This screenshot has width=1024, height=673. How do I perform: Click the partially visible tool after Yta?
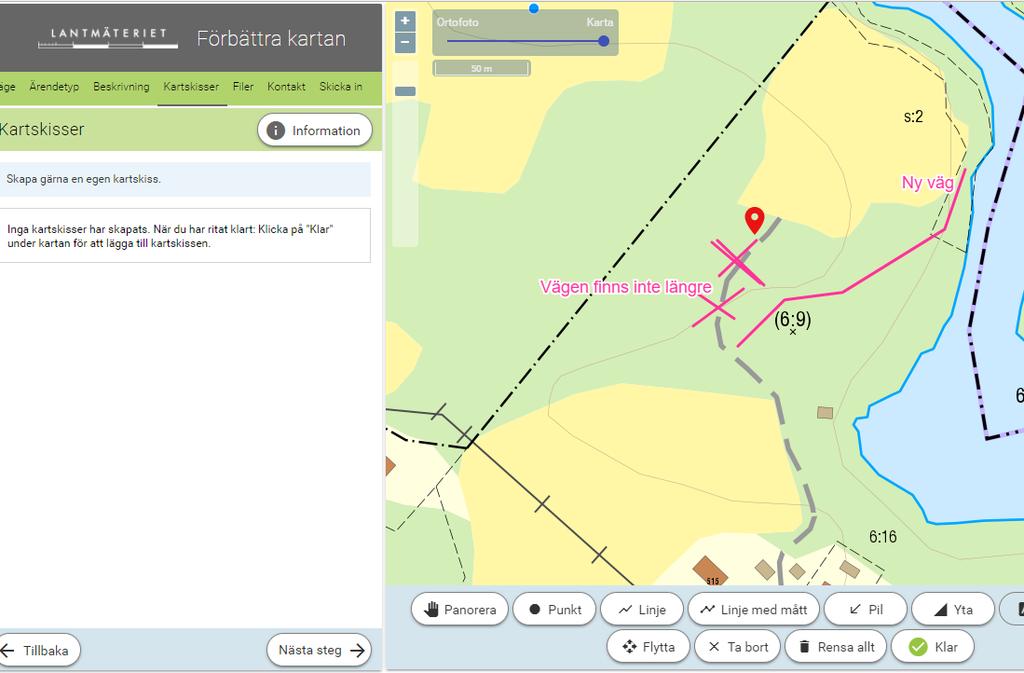pos(1012,610)
